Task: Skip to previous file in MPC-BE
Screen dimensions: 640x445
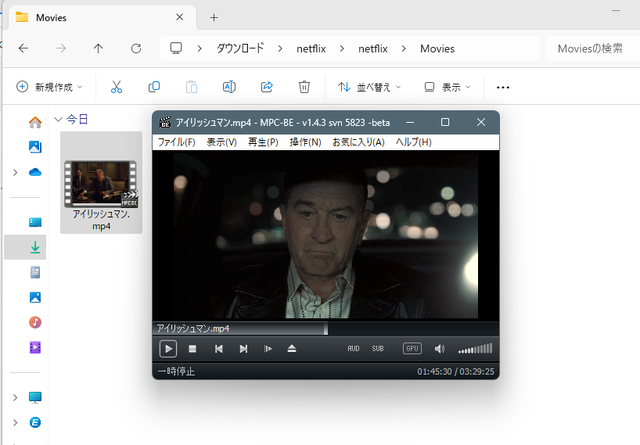Action: coord(218,349)
